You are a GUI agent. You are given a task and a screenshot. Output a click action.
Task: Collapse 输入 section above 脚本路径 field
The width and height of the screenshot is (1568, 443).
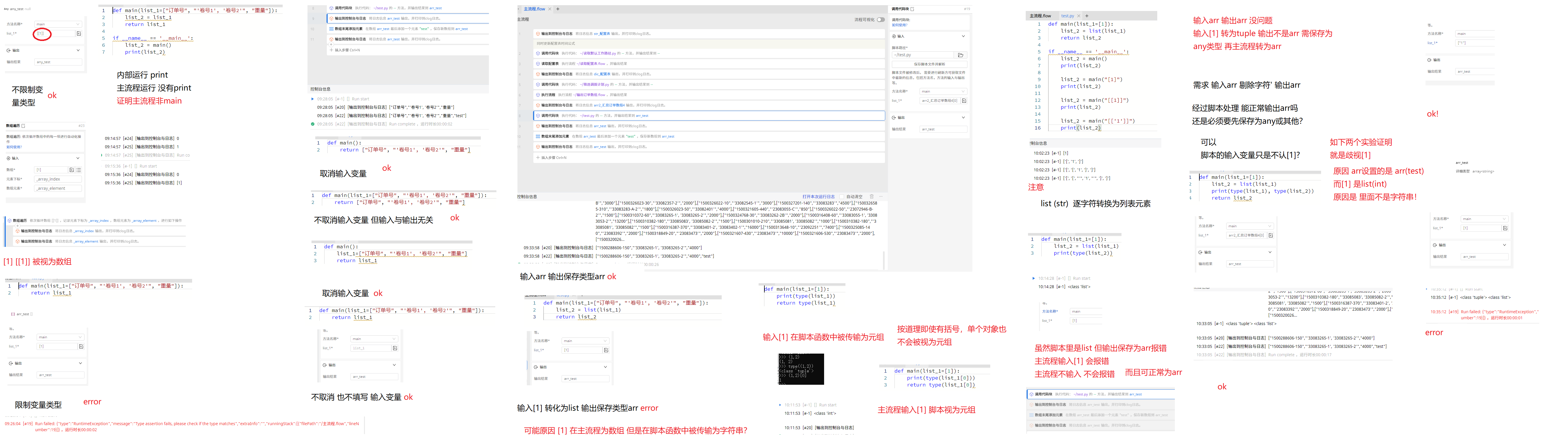964,36
